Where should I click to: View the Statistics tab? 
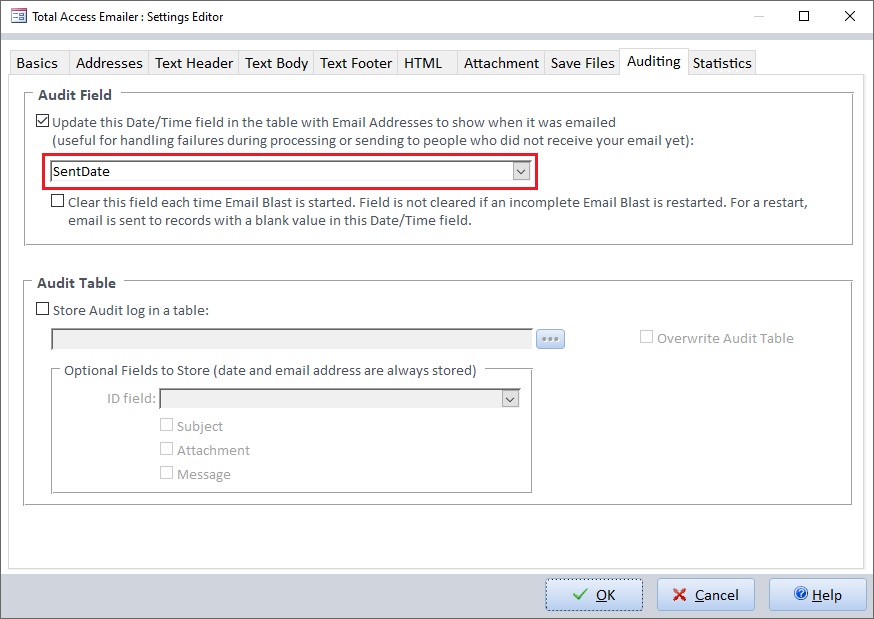[x=722, y=63]
